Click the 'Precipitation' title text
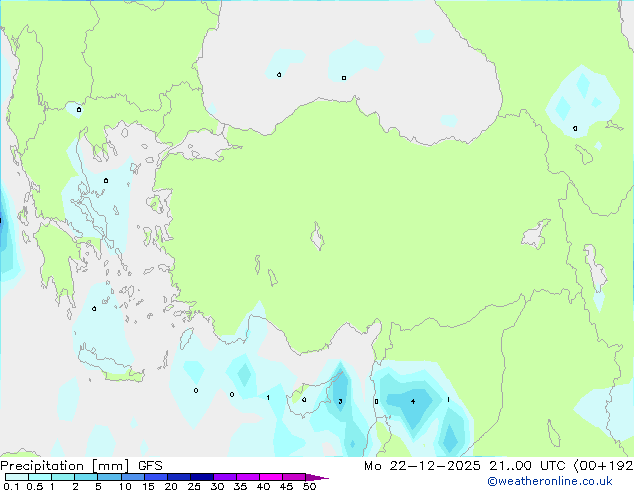634x490 pixels. pyautogui.click(x=42, y=466)
